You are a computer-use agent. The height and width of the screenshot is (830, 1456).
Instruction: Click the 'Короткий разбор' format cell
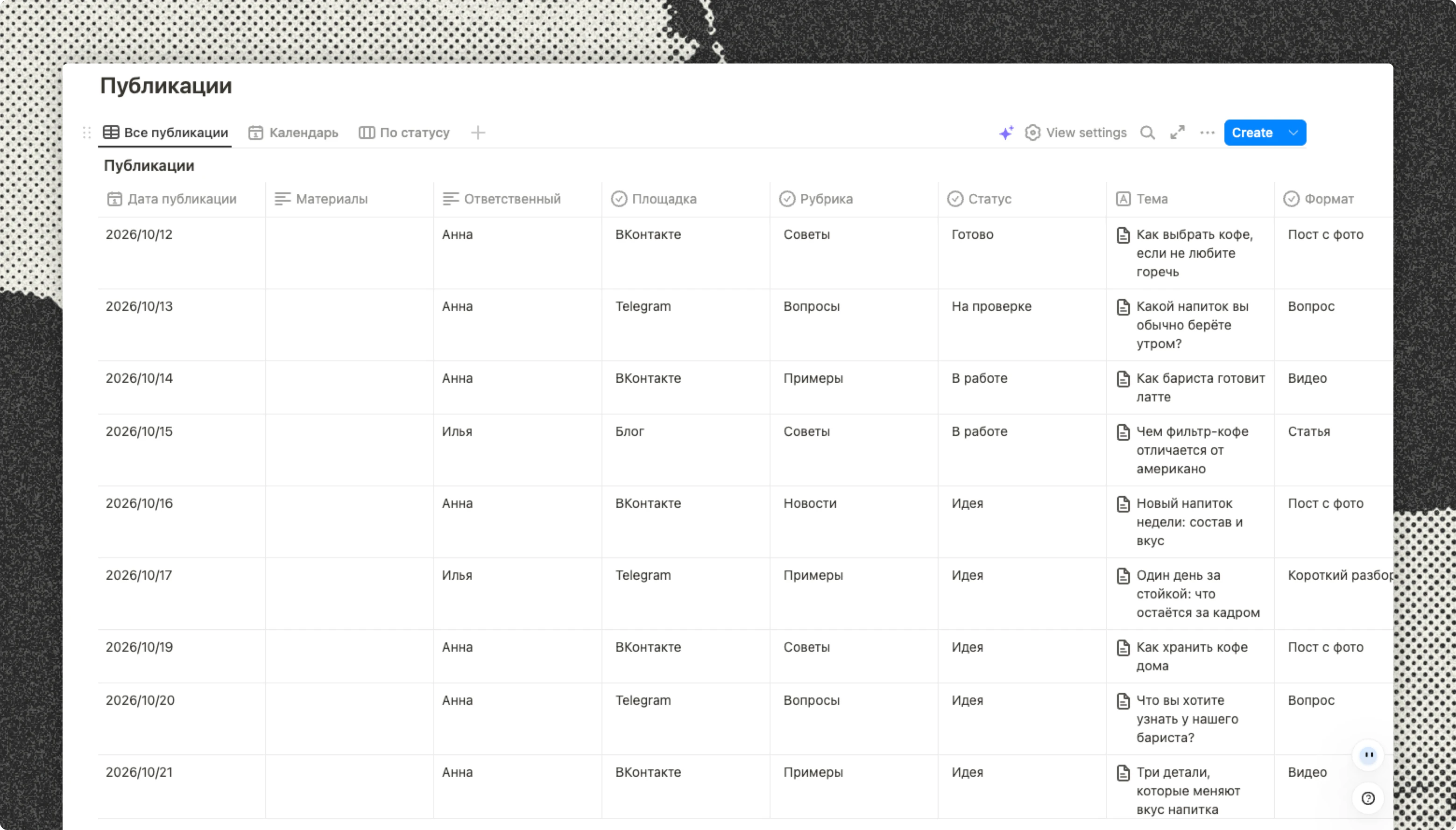(x=1334, y=593)
